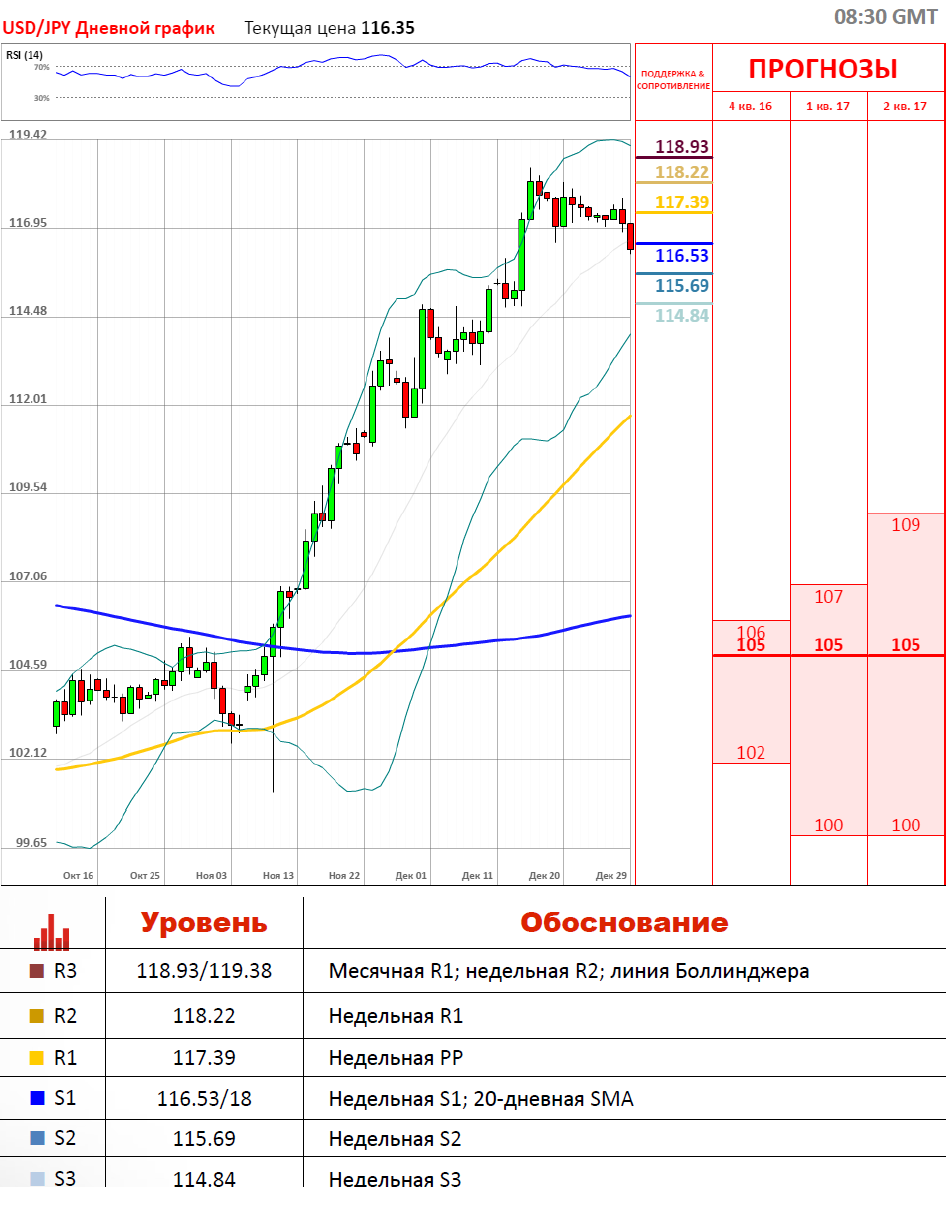The image size is (950, 1209).
Task: Click the brown R3 legend square
Action: click(37, 970)
